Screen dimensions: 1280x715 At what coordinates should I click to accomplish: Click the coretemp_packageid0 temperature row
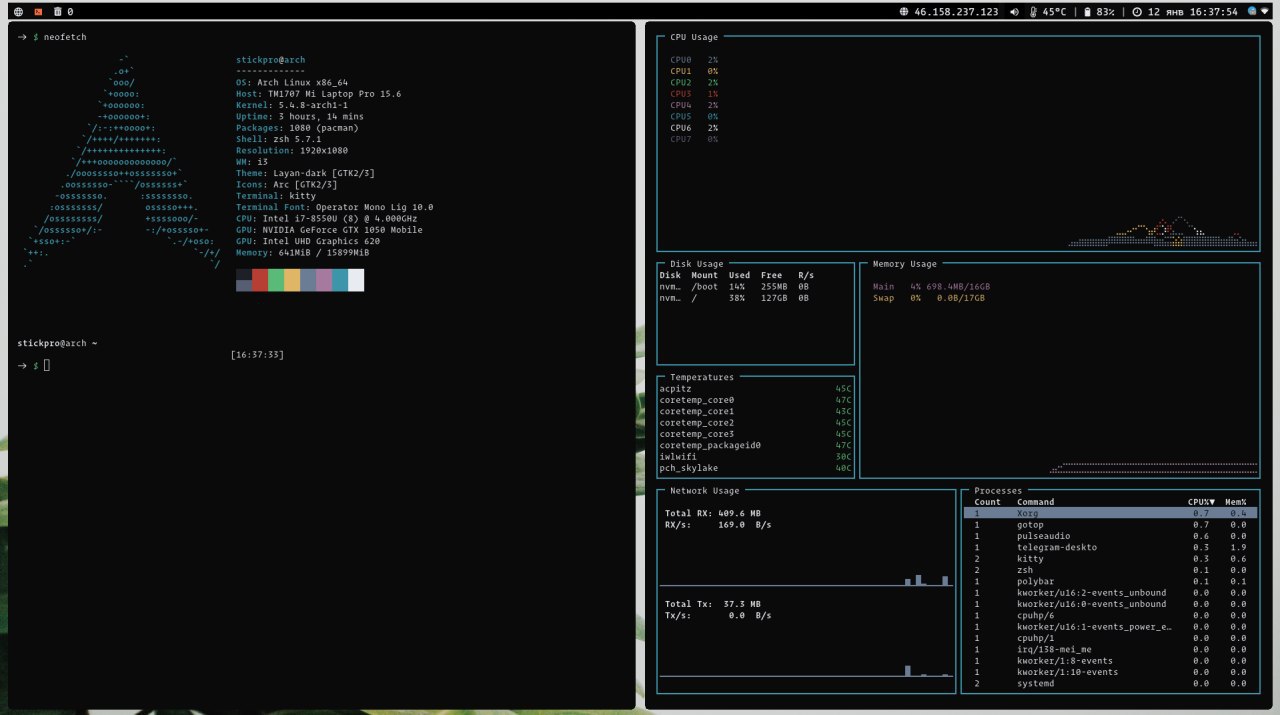pos(755,445)
